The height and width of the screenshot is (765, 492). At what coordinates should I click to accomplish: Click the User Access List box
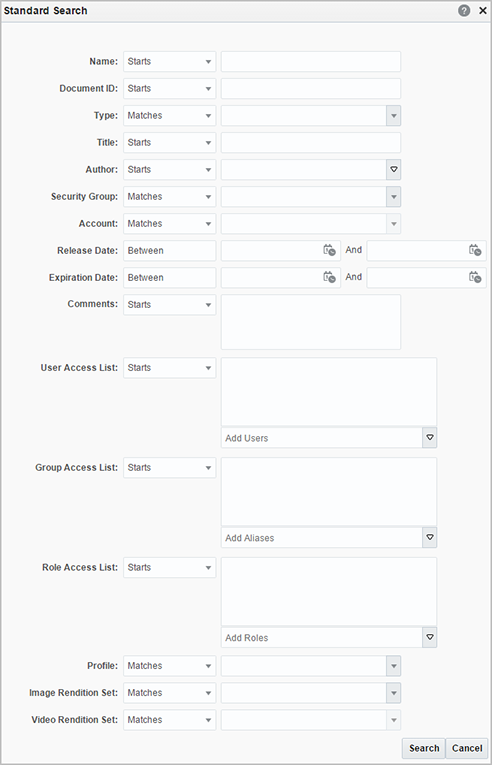point(329,392)
